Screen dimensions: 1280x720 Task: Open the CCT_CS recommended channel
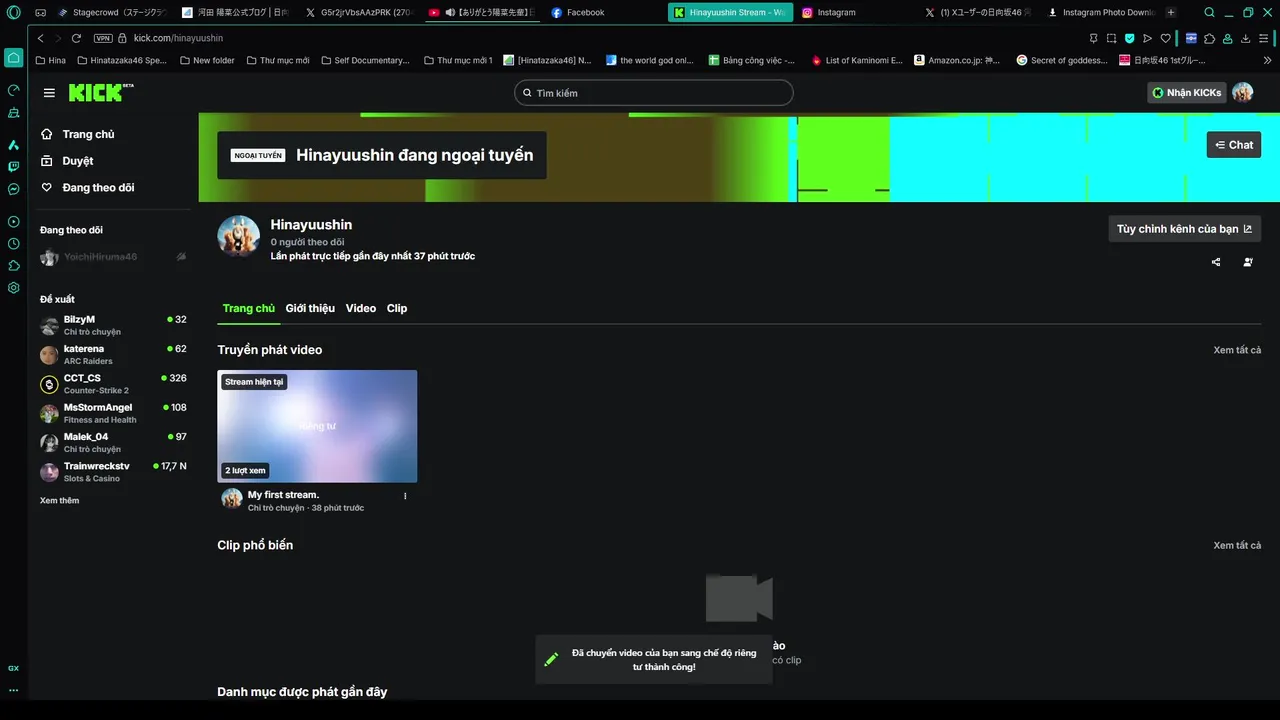click(x=113, y=384)
